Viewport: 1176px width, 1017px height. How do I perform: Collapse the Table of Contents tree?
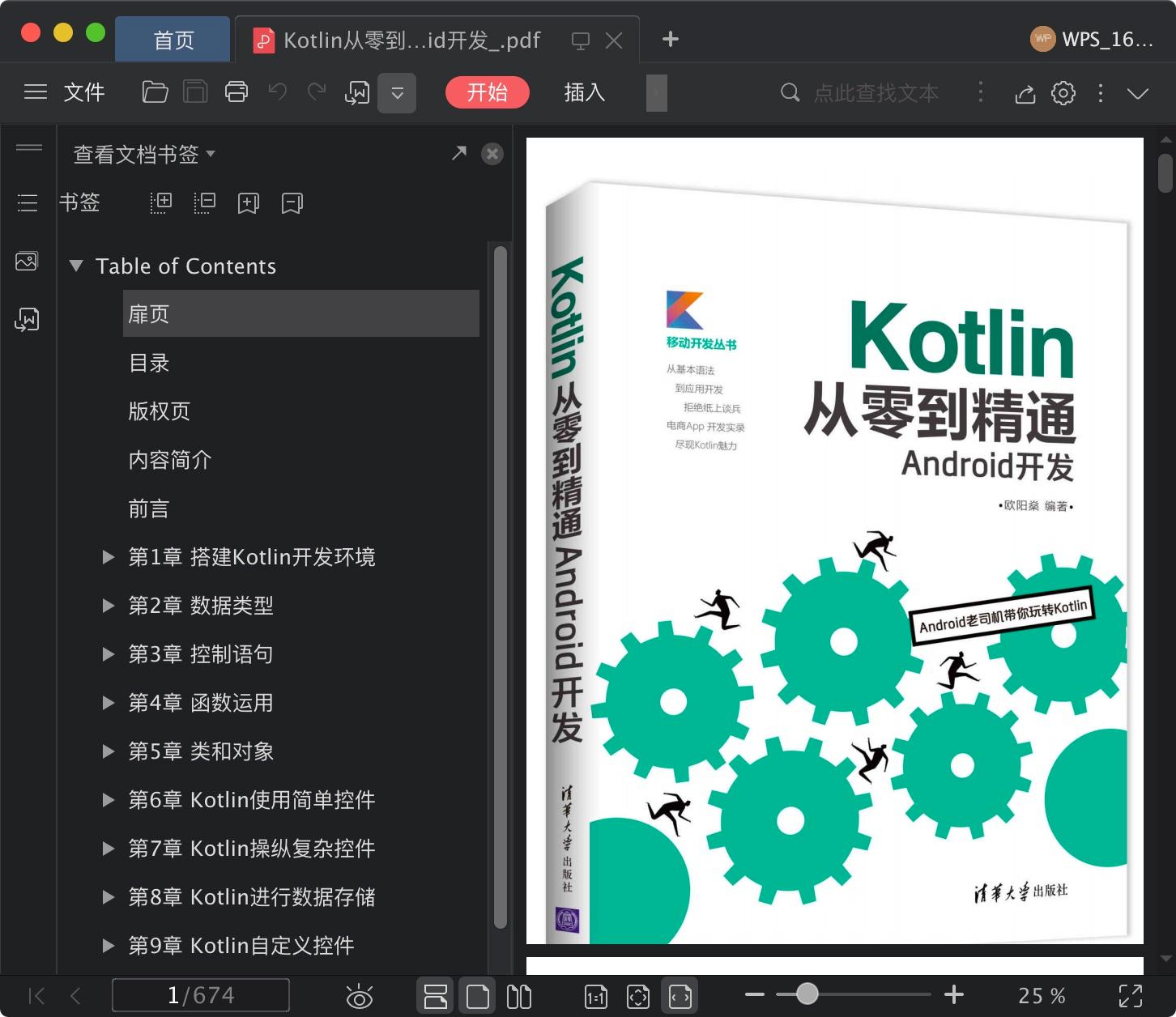[77, 266]
